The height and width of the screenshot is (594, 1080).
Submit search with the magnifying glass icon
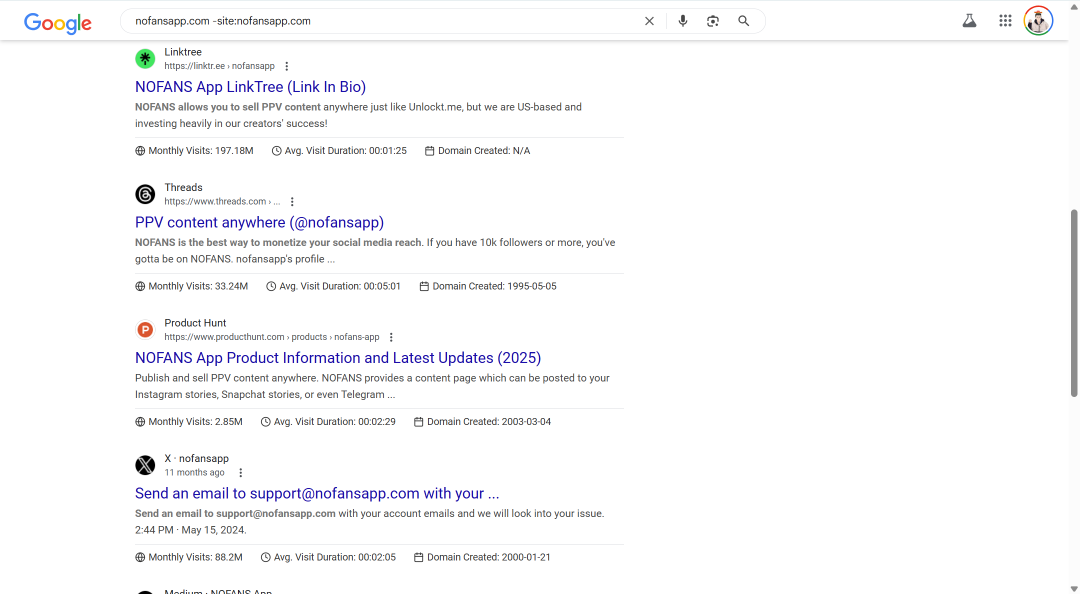[x=743, y=21]
